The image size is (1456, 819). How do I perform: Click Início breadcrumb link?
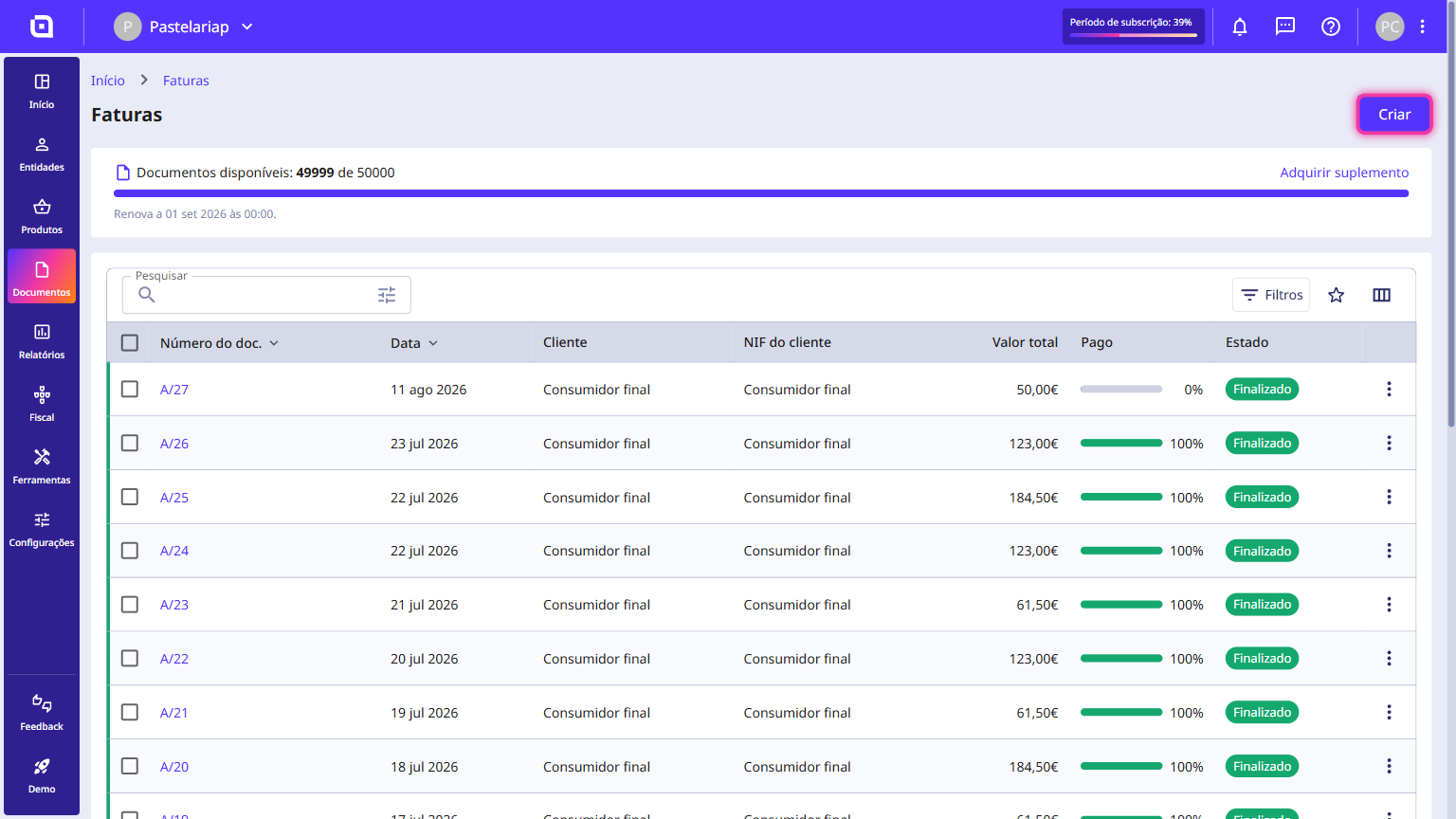pyautogui.click(x=108, y=81)
